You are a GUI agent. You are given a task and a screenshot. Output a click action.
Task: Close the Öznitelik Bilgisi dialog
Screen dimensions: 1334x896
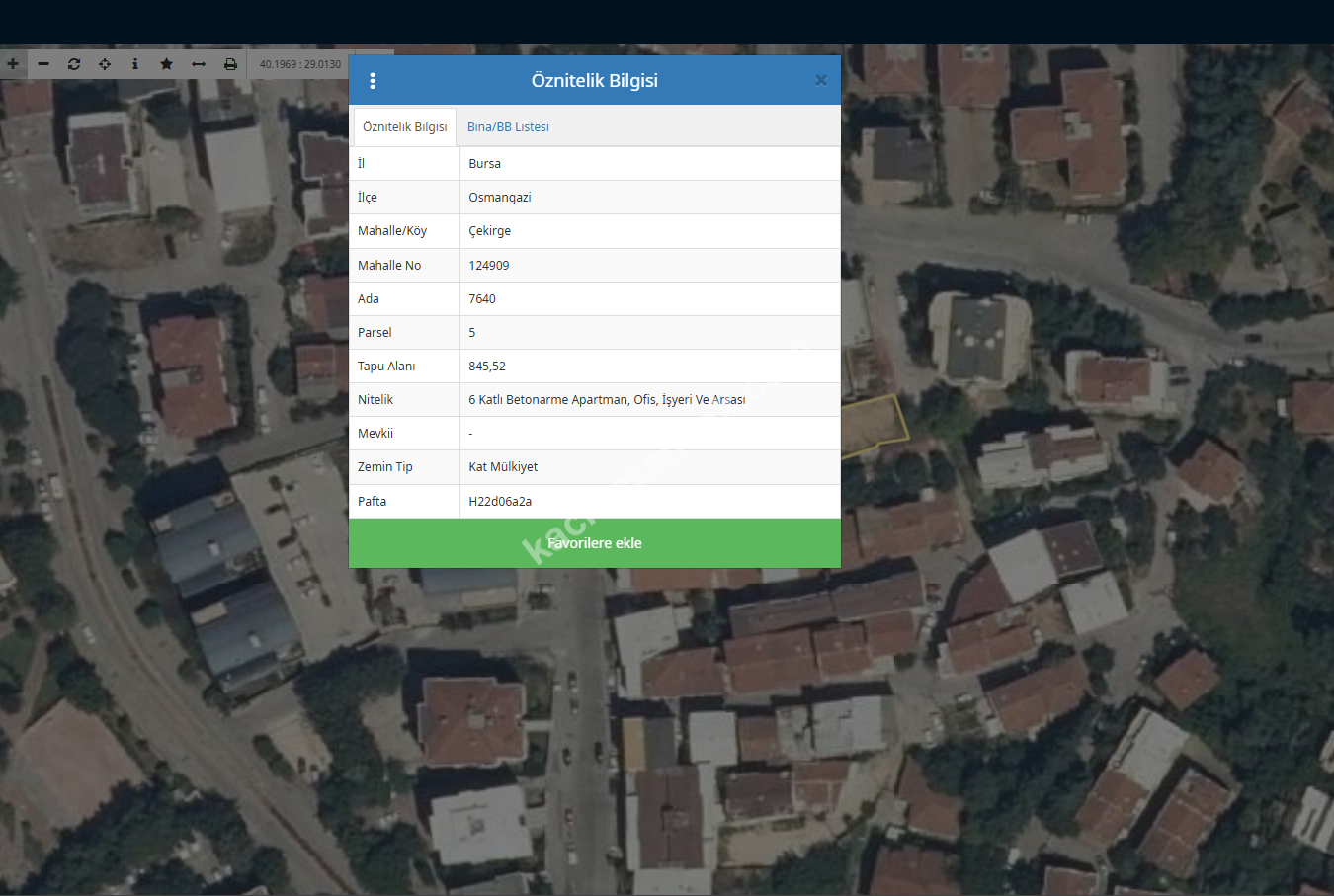tap(820, 81)
